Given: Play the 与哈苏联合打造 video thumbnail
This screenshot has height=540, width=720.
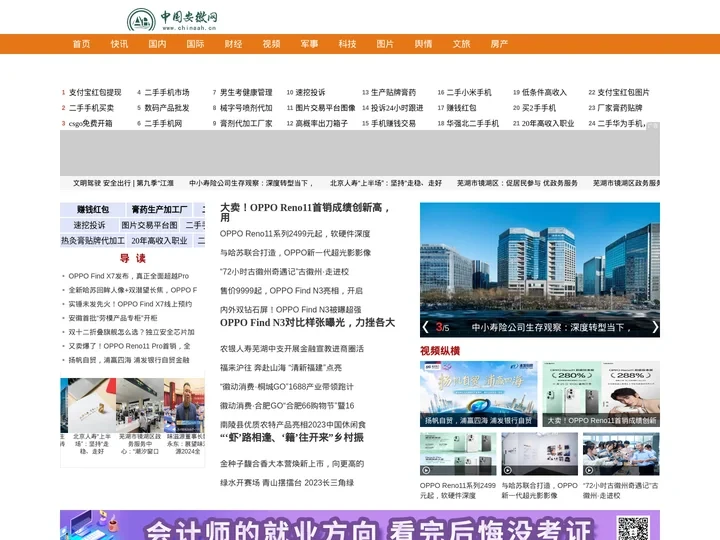Looking at the screenshot, I should click(x=540, y=454).
